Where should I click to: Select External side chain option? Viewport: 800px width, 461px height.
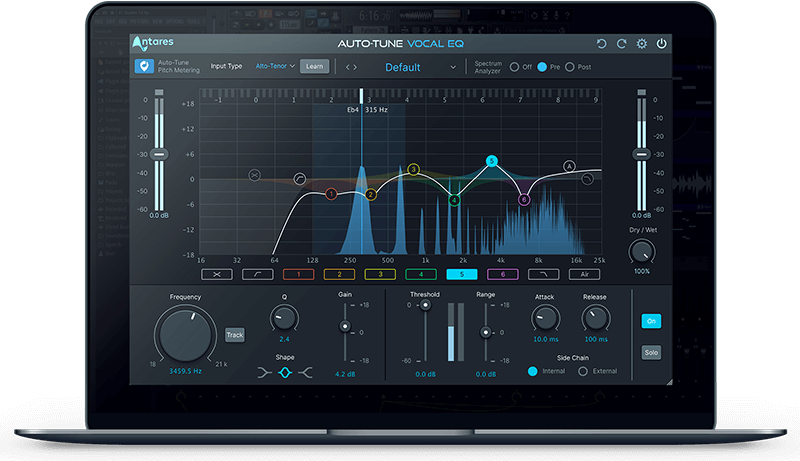pyautogui.click(x=583, y=371)
